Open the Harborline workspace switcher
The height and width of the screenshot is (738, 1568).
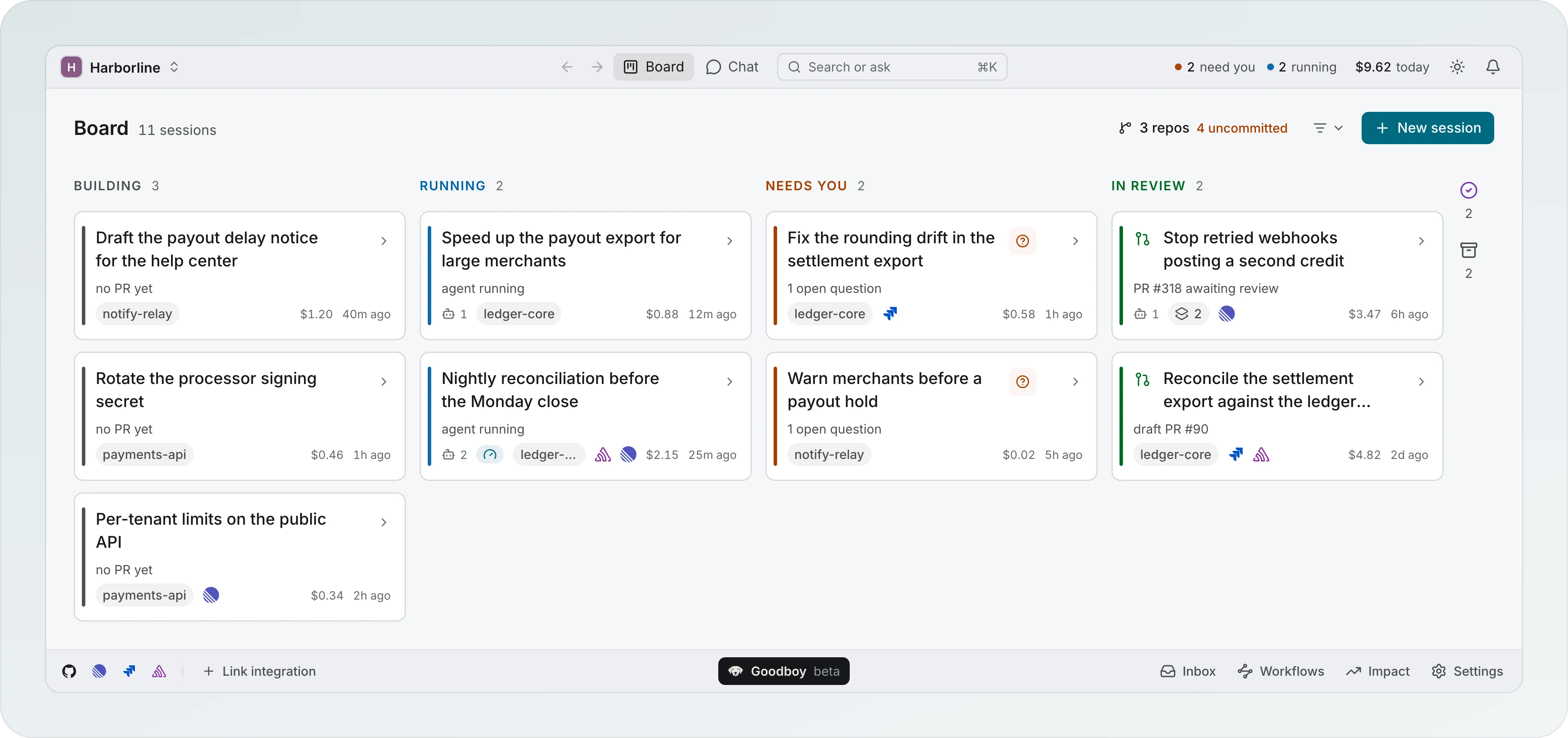121,67
